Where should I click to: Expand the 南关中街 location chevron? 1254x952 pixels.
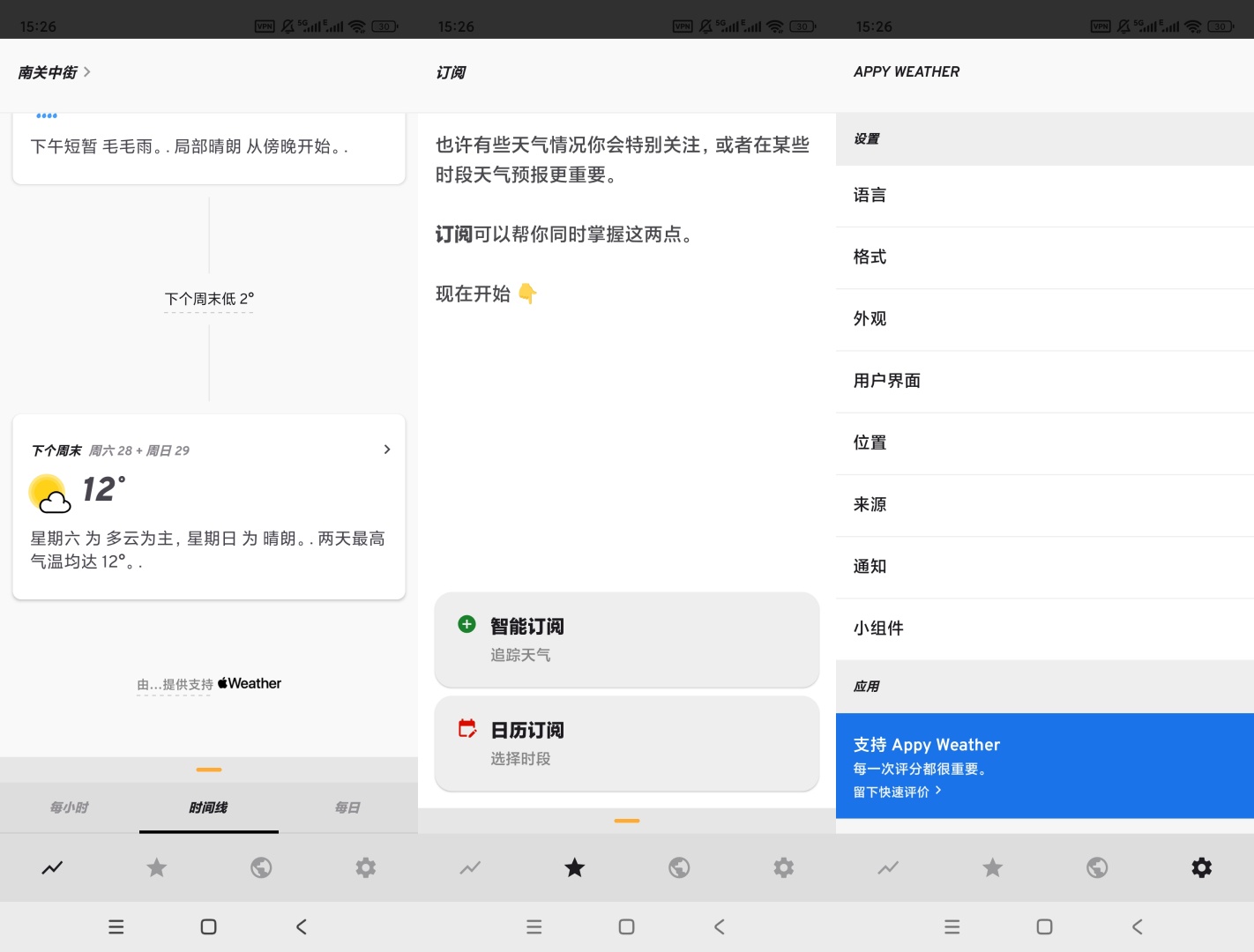86,71
